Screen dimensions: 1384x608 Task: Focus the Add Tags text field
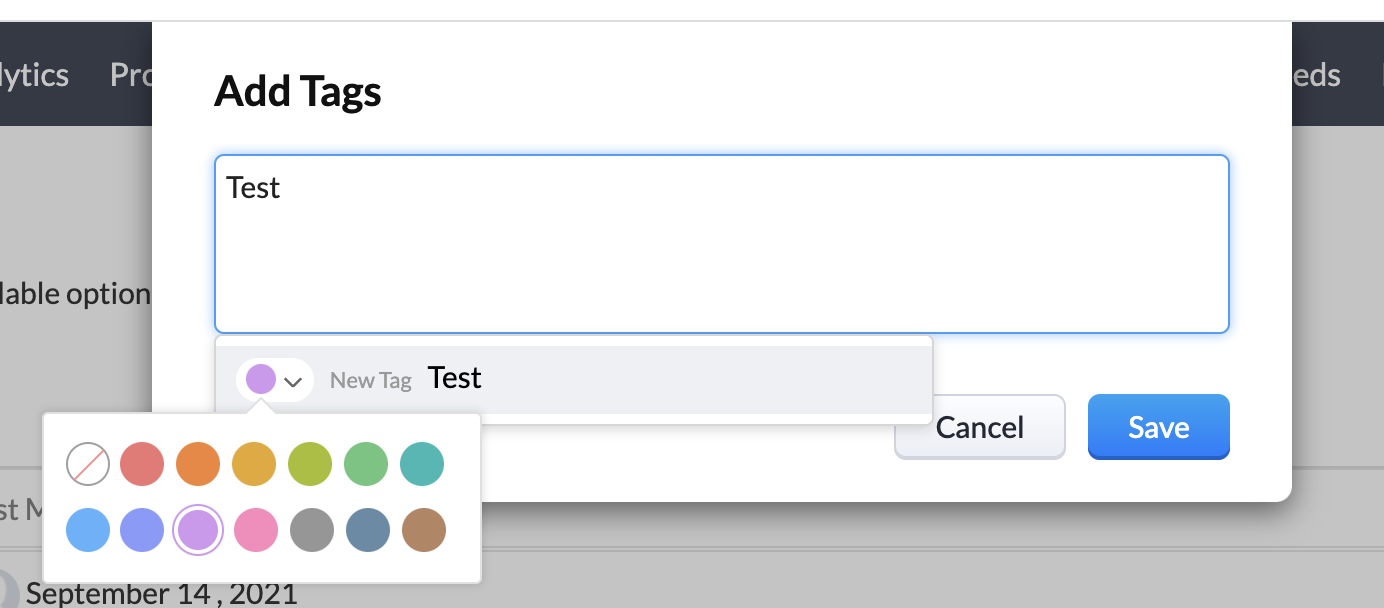coord(722,244)
